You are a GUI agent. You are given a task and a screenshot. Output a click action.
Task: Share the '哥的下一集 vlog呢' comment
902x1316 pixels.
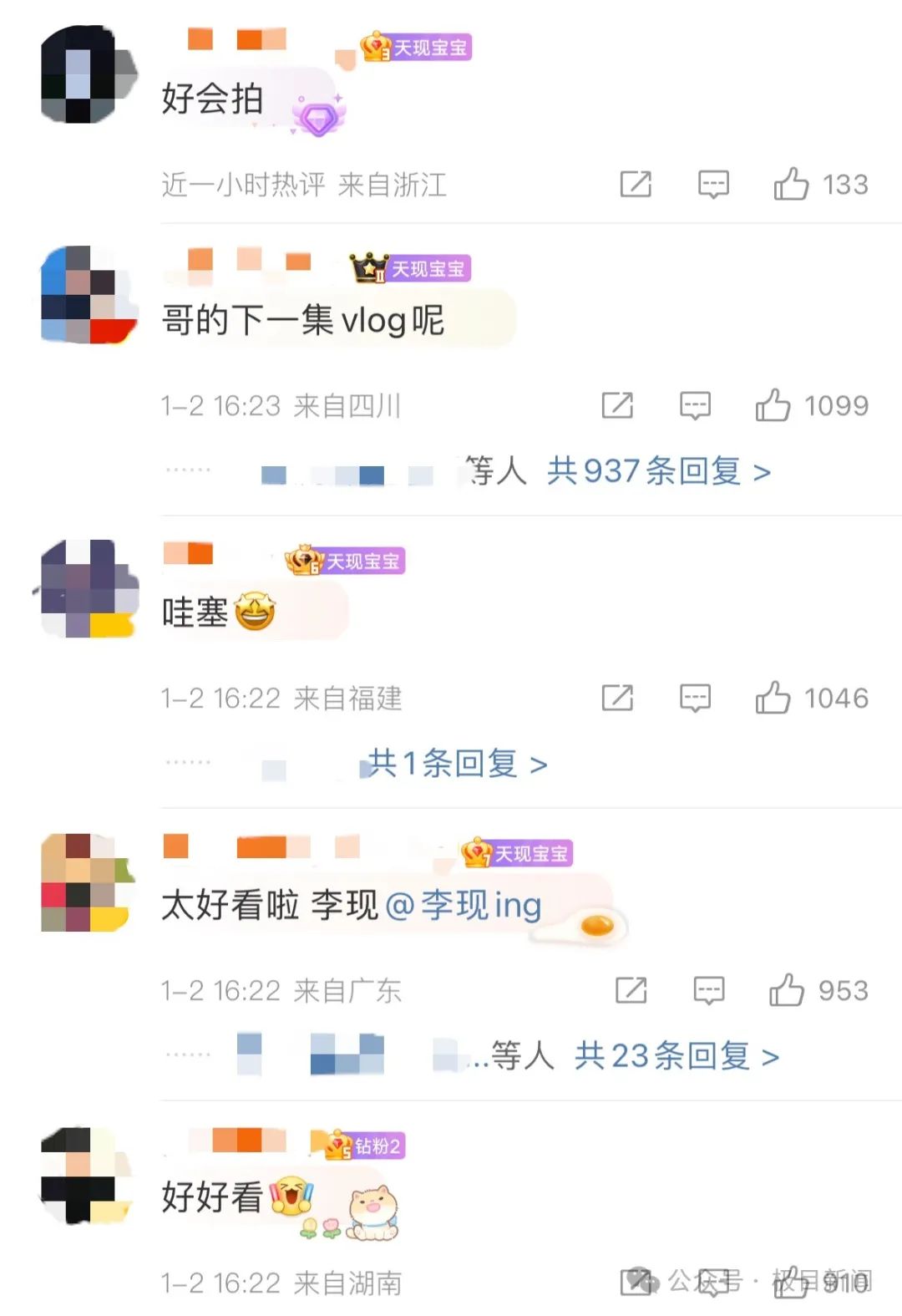coord(617,405)
